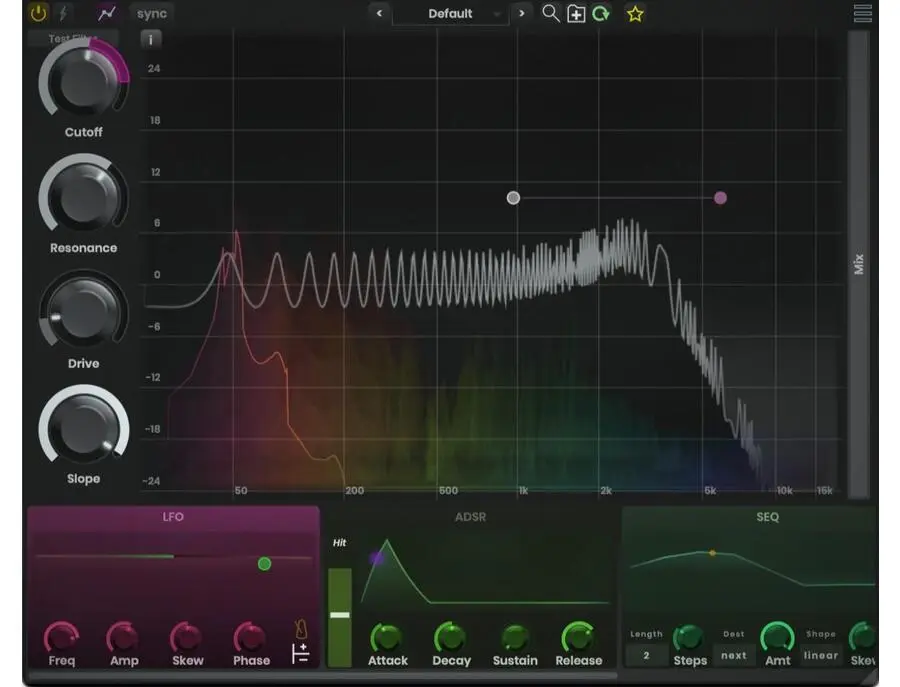Click the Release knob
Viewport: 900px width, 687px height.
579,637
